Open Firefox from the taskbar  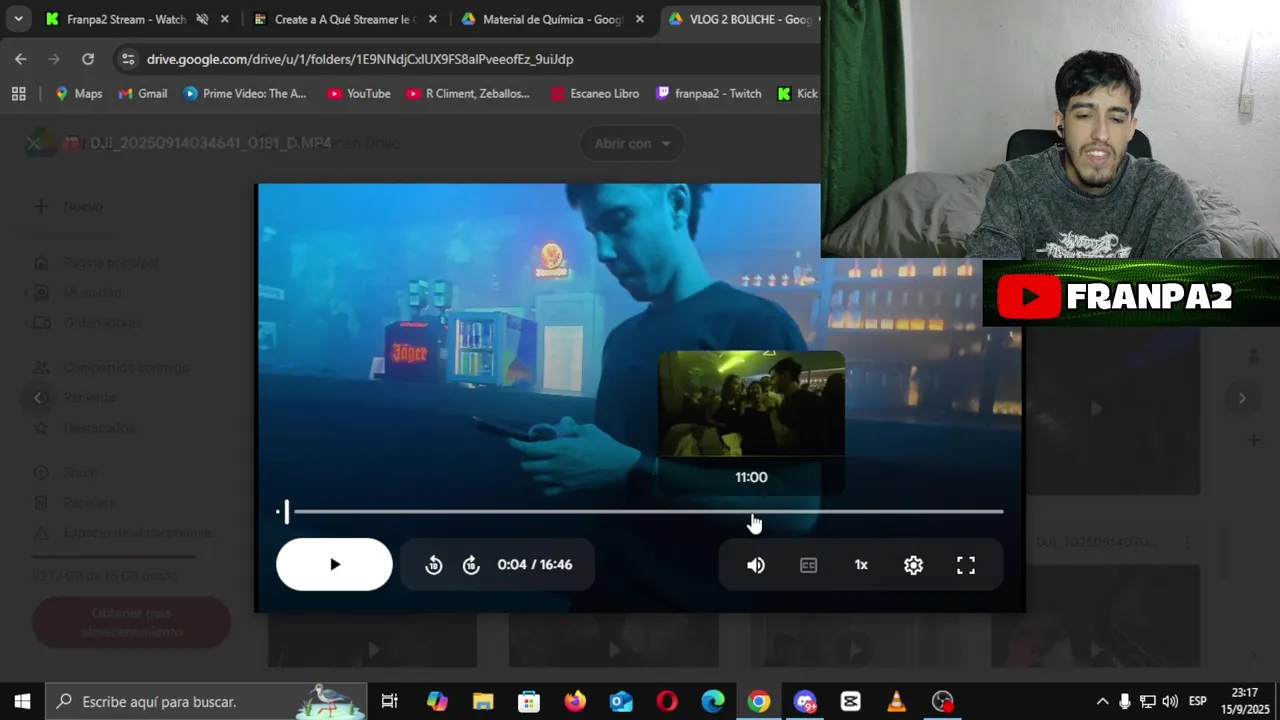click(575, 701)
